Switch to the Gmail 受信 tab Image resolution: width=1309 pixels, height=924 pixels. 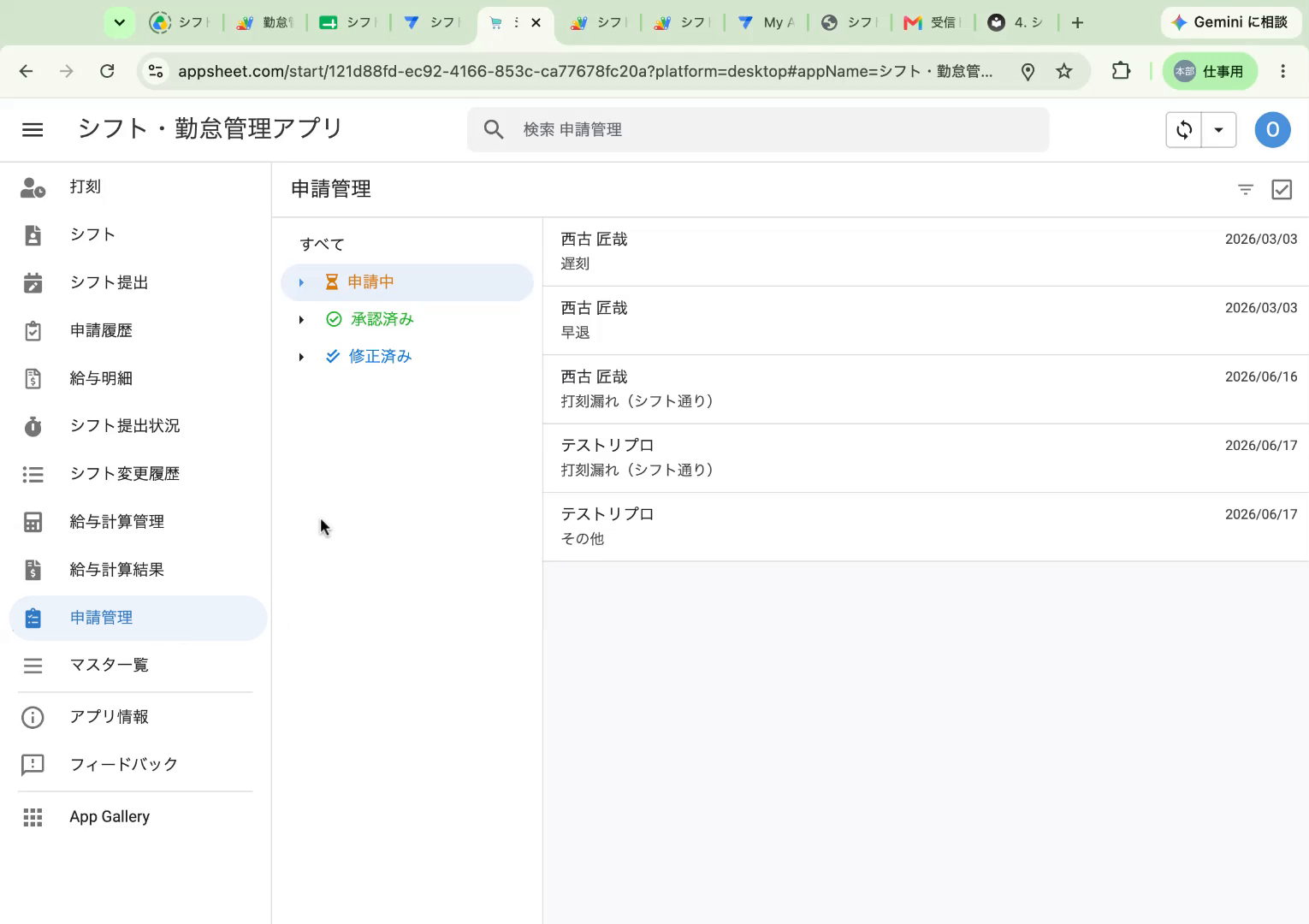pos(933,23)
